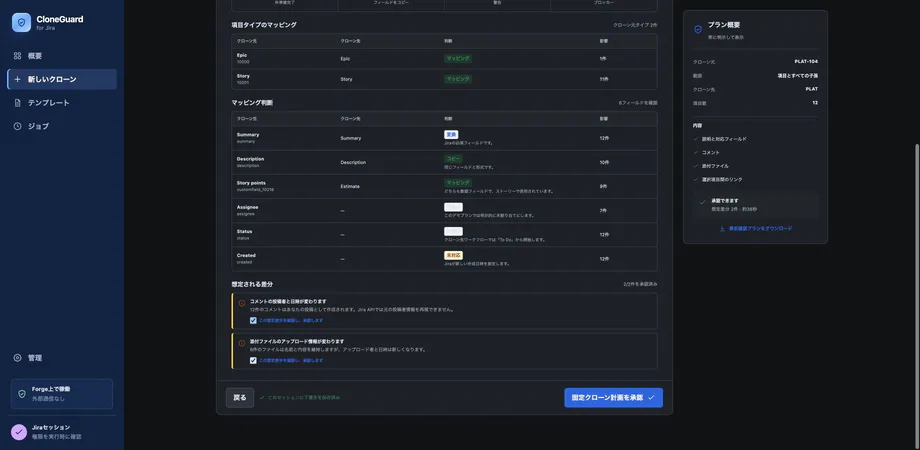The image size is (920, 450).
Task: Click the Jiraセッション label in sidebar
Action: [x=51, y=427]
